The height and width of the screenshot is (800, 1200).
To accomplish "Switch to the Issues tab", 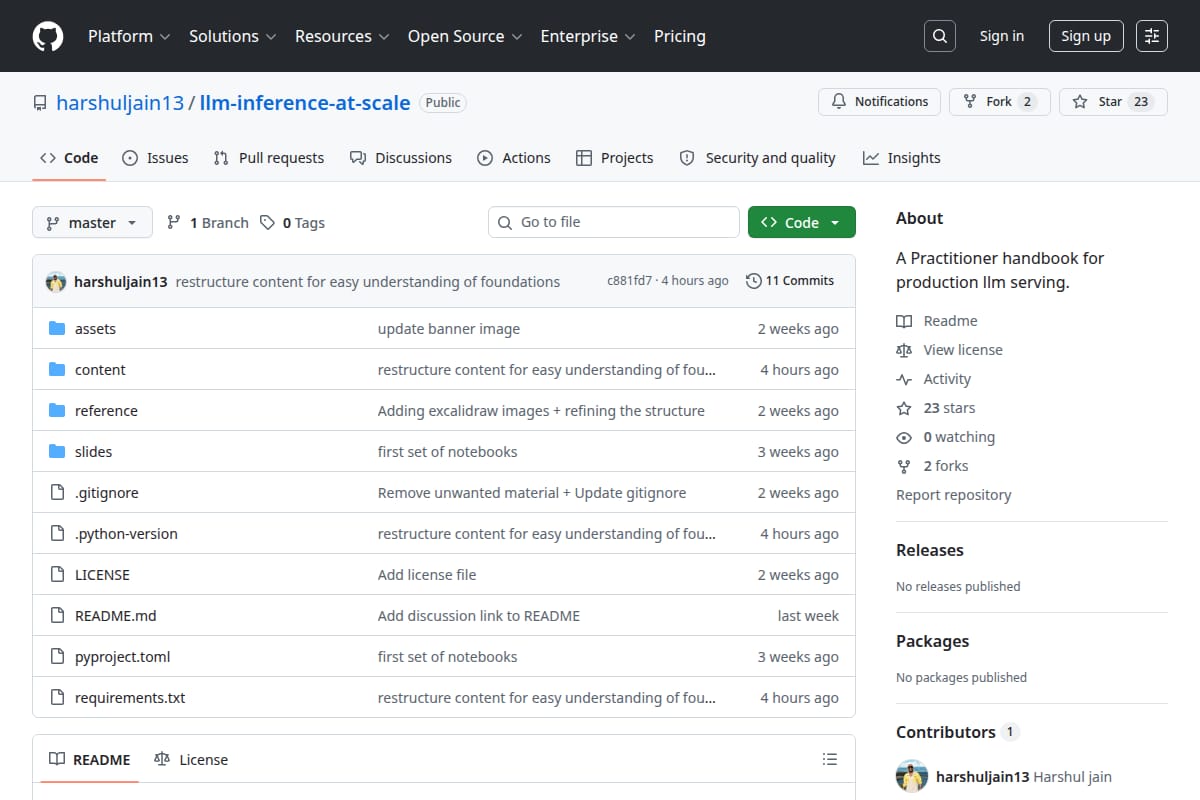I will [x=155, y=158].
